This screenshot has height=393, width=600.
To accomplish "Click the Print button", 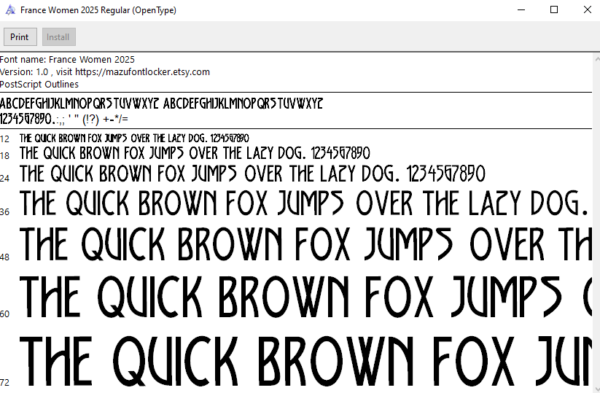I will pyautogui.click(x=20, y=37).
